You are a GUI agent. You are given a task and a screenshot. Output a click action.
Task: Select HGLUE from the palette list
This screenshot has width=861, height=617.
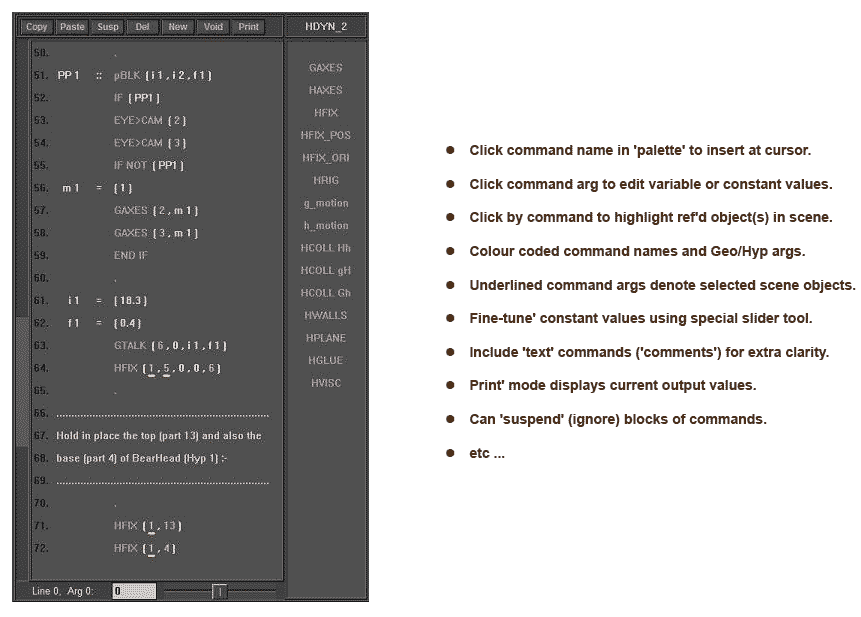(x=326, y=360)
